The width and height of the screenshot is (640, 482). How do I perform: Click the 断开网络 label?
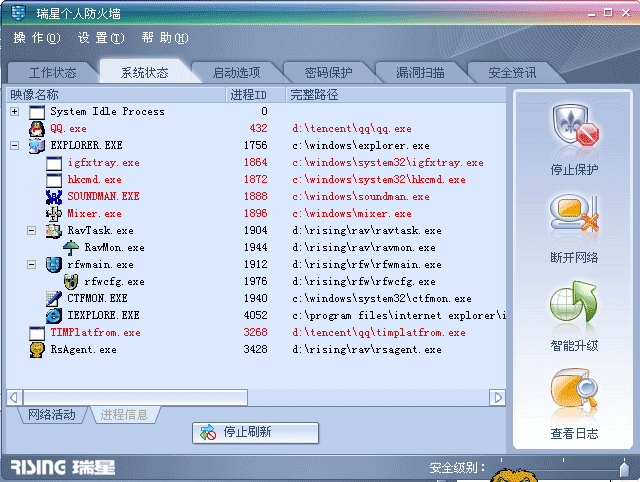[x=574, y=258]
